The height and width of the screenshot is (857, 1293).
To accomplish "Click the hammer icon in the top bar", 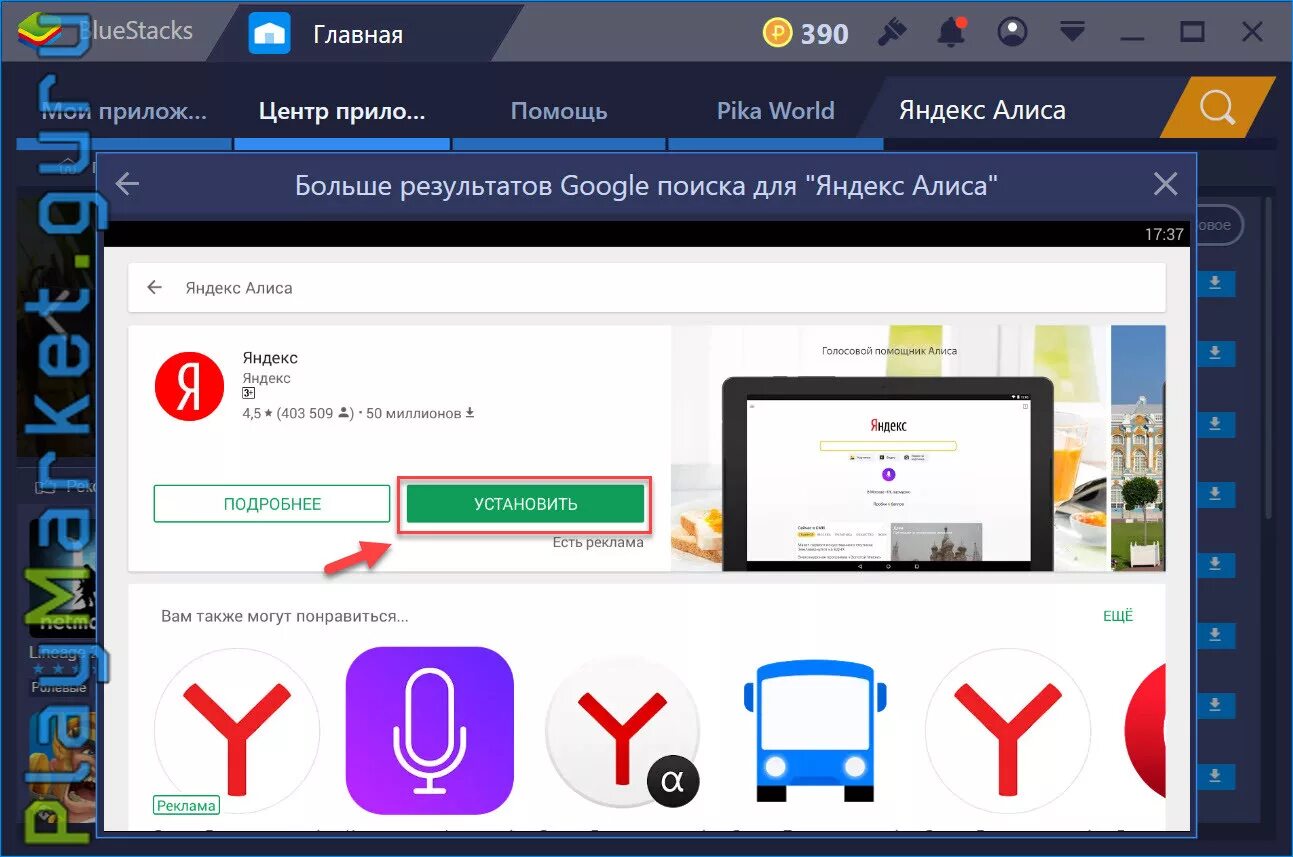I will (893, 32).
